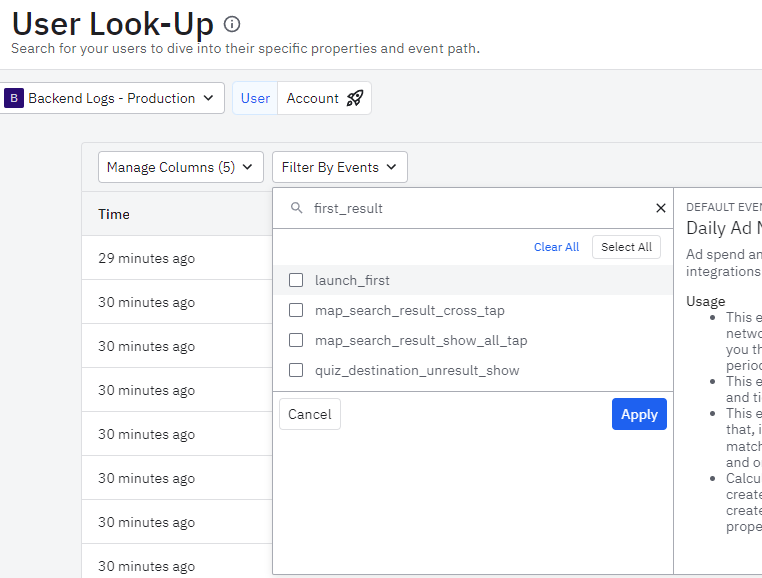Open the Backend Logs - Production dropdown
Screen dimensions: 762x578
(x=112, y=98)
